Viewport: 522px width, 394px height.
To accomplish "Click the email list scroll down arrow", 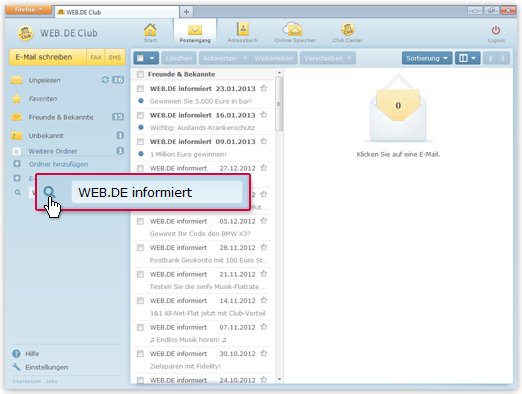I will click(279, 379).
